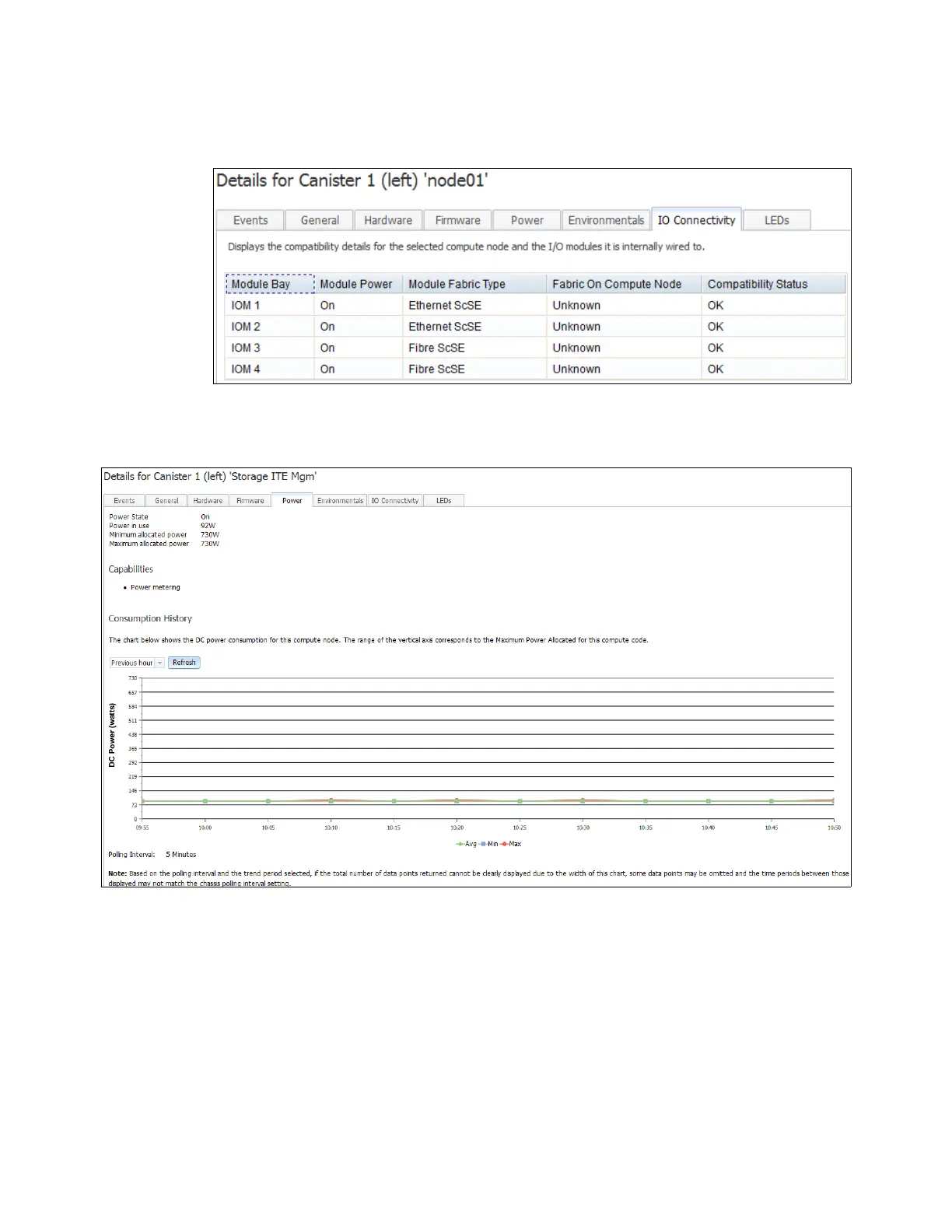Click Fibre ScSE in IOM 4 row
The height and width of the screenshot is (1232, 952).
(x=436, y=369)
